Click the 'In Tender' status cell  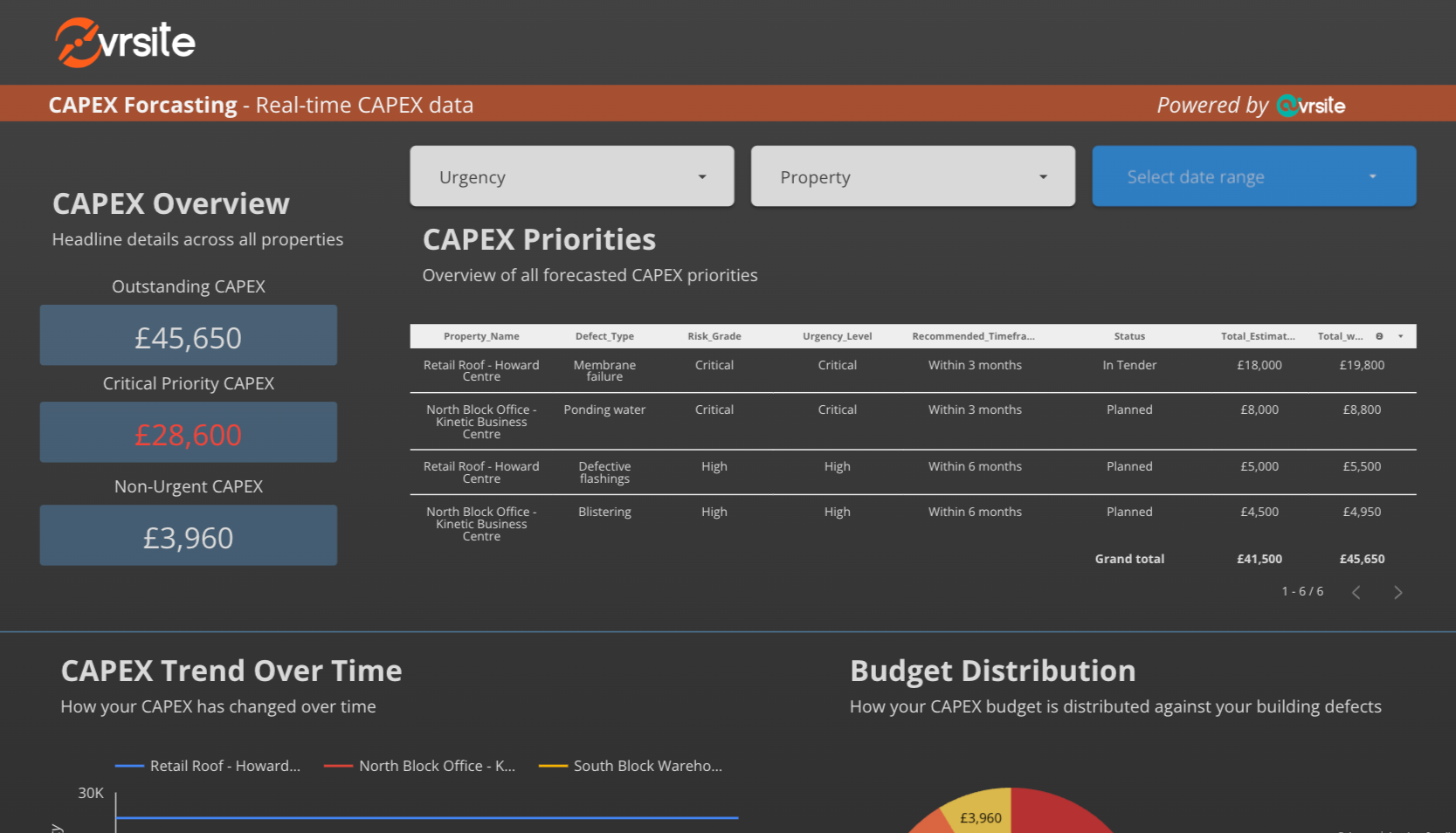click(1129, 365)
